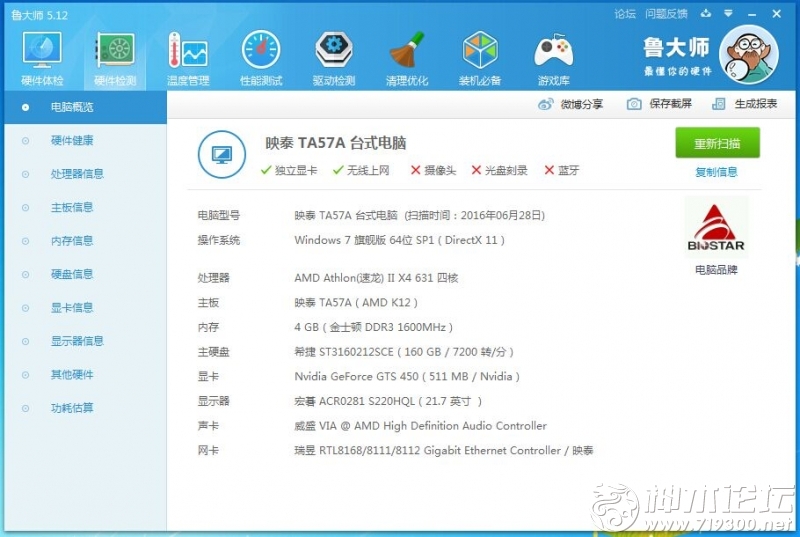The image size is (800, 537).
Task: Click the 瑞昱 RTL8168 Gigabit Ethernet value
Action: coord(443,450)
